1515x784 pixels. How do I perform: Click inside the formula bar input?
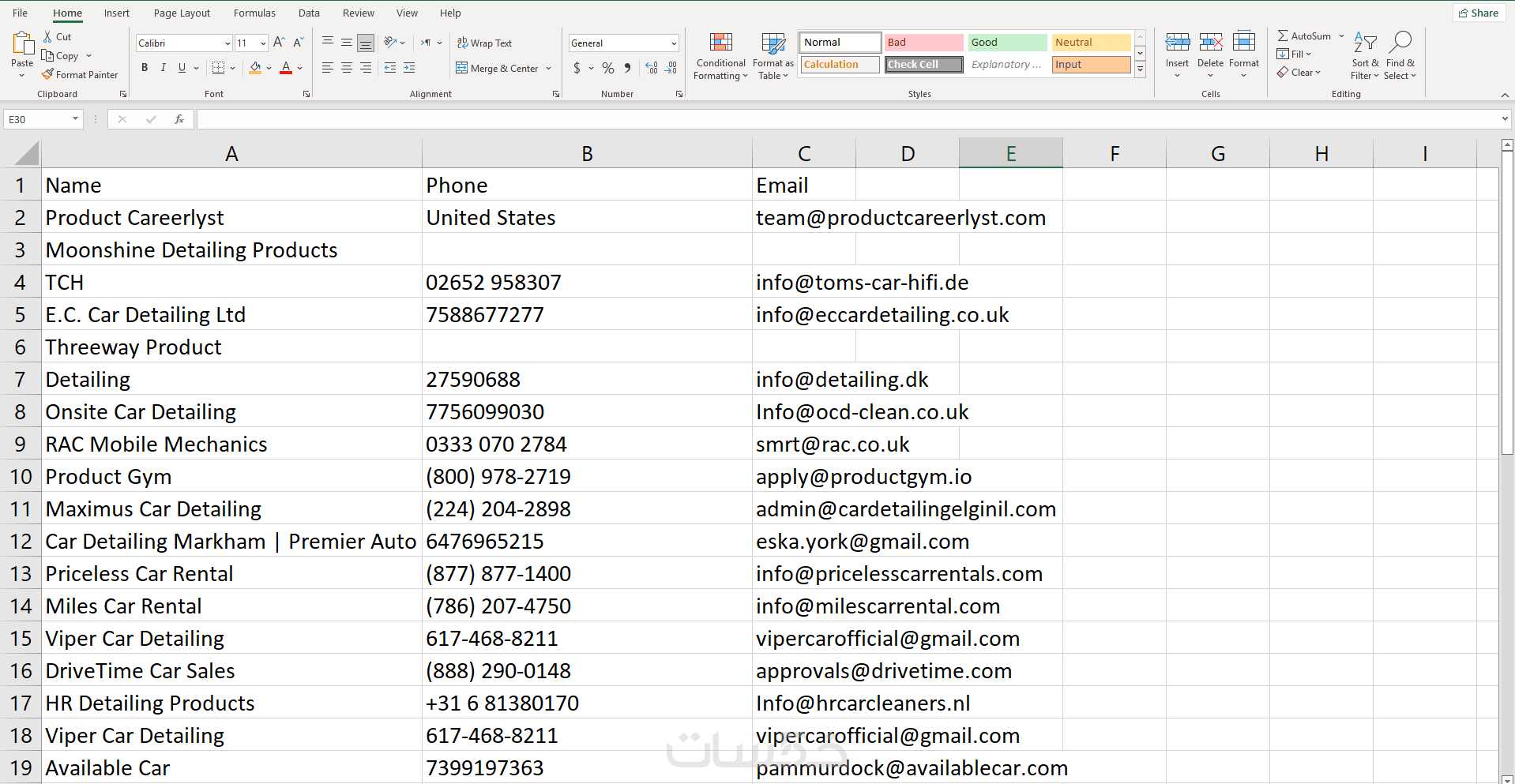tap(847, 119)
